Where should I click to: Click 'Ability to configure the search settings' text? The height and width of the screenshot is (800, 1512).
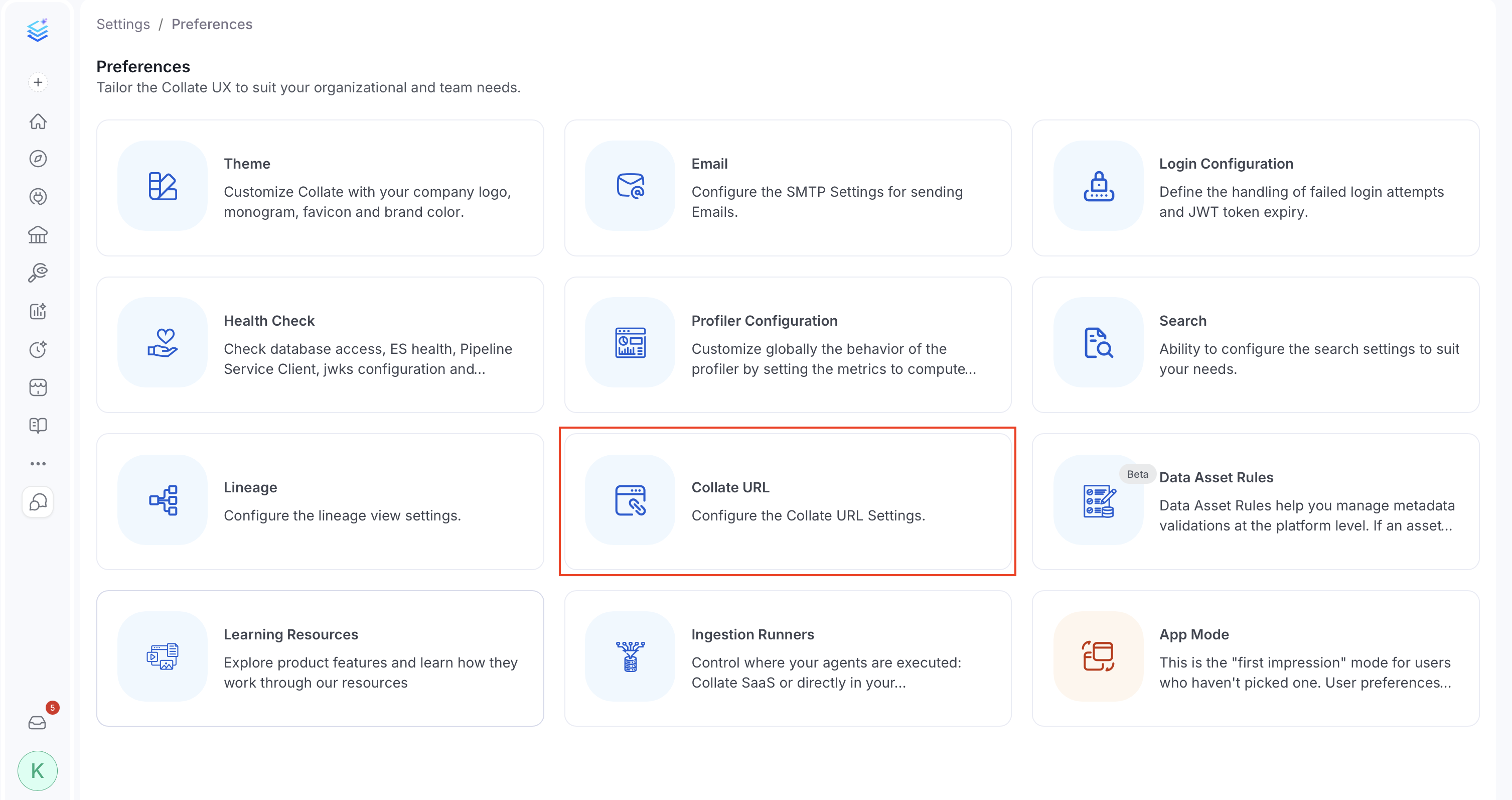coord(1309,359)
